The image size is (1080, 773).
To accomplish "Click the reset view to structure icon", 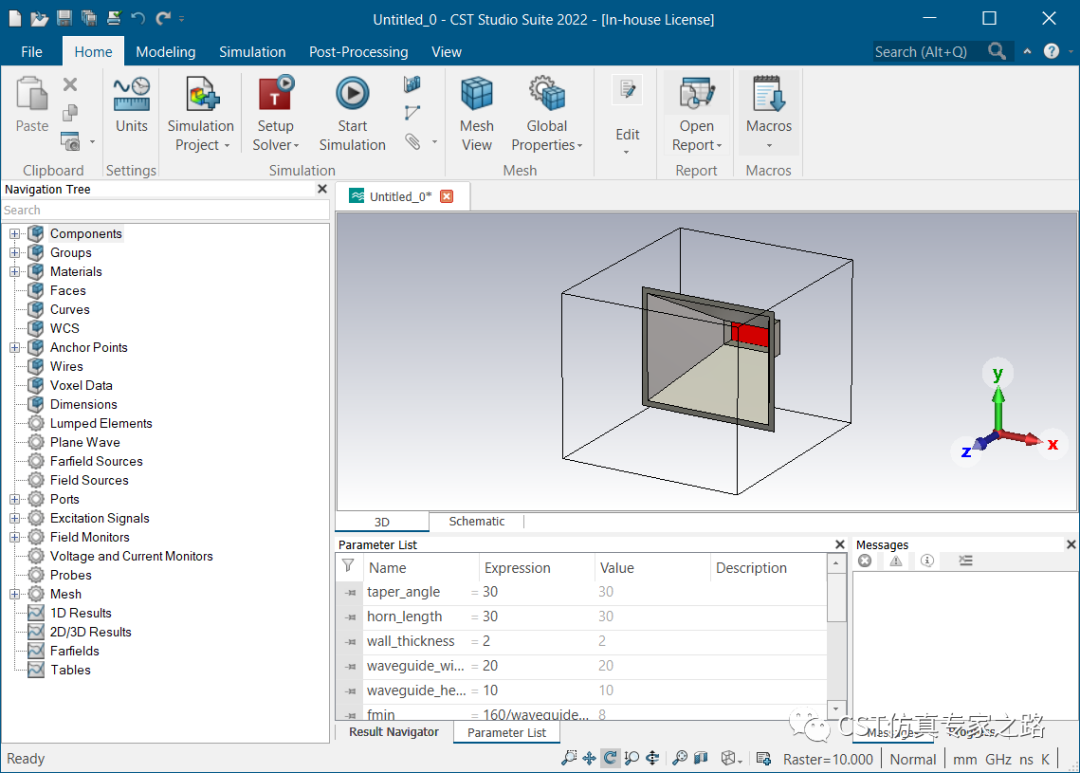I will tap(680, 759).
